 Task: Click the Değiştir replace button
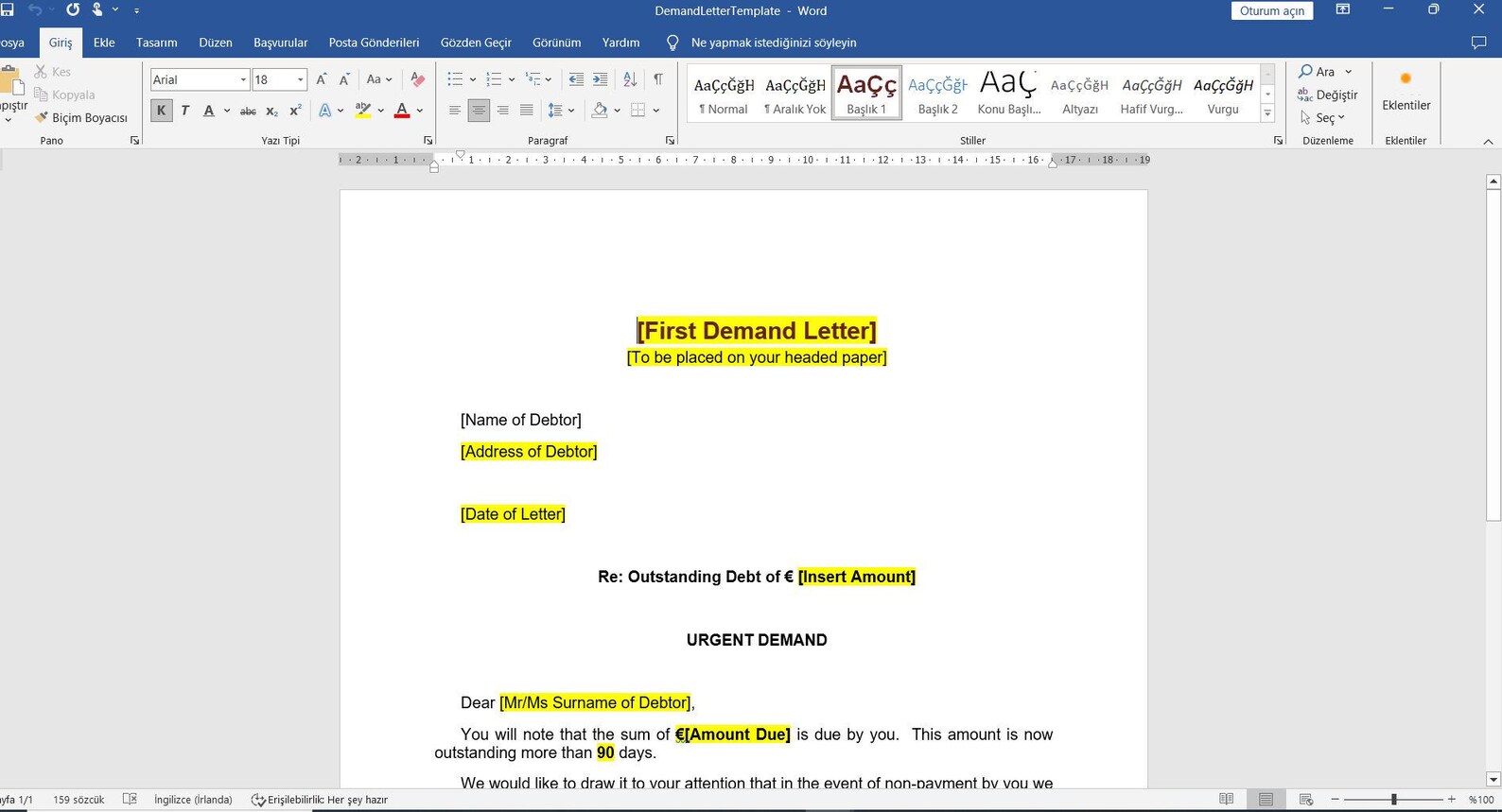[x=1327, y=95]
